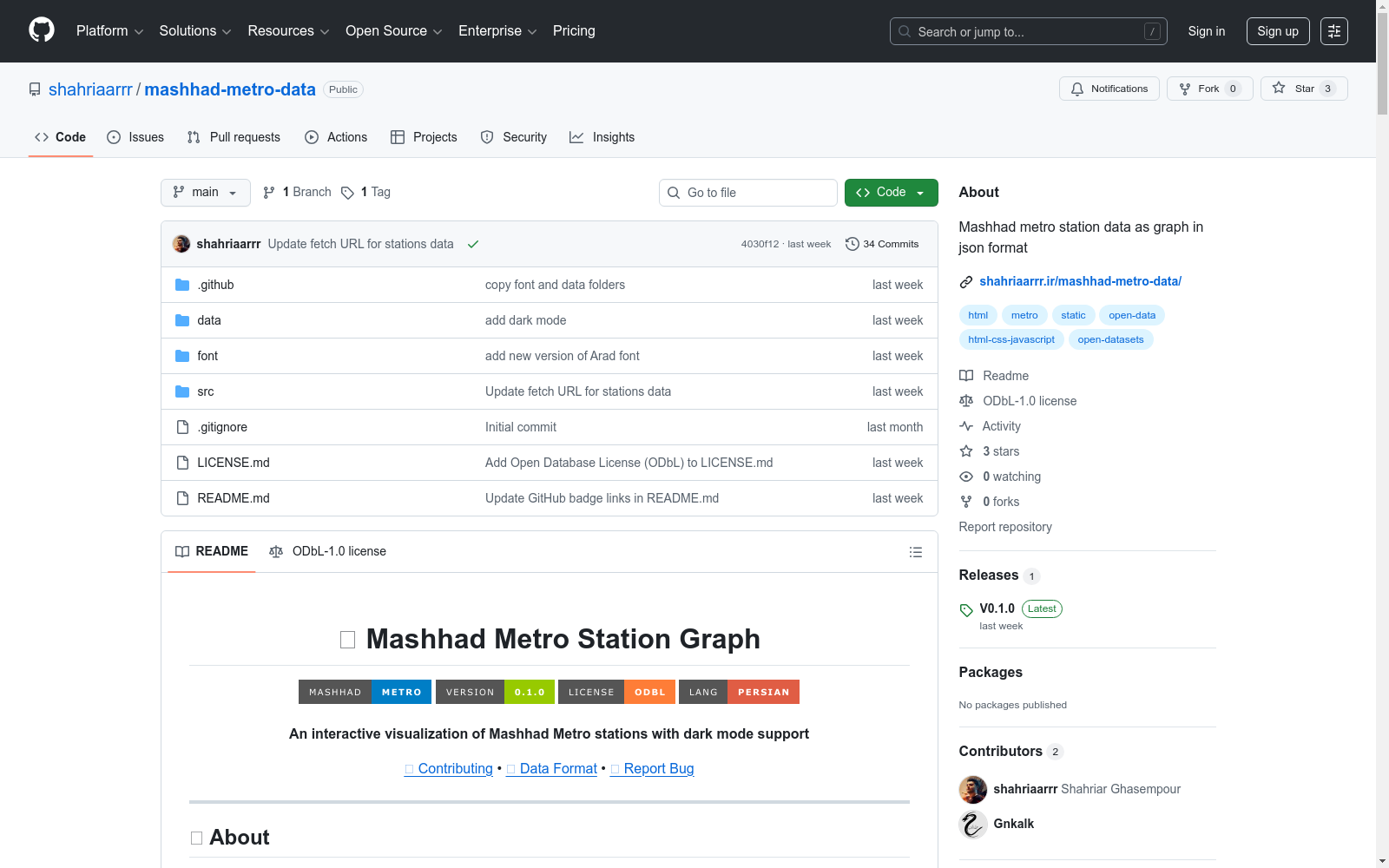Image resolution: width=1389 pixels, height=868 pixels.
Task: Click the data folder icon
Action: point(182,320)
